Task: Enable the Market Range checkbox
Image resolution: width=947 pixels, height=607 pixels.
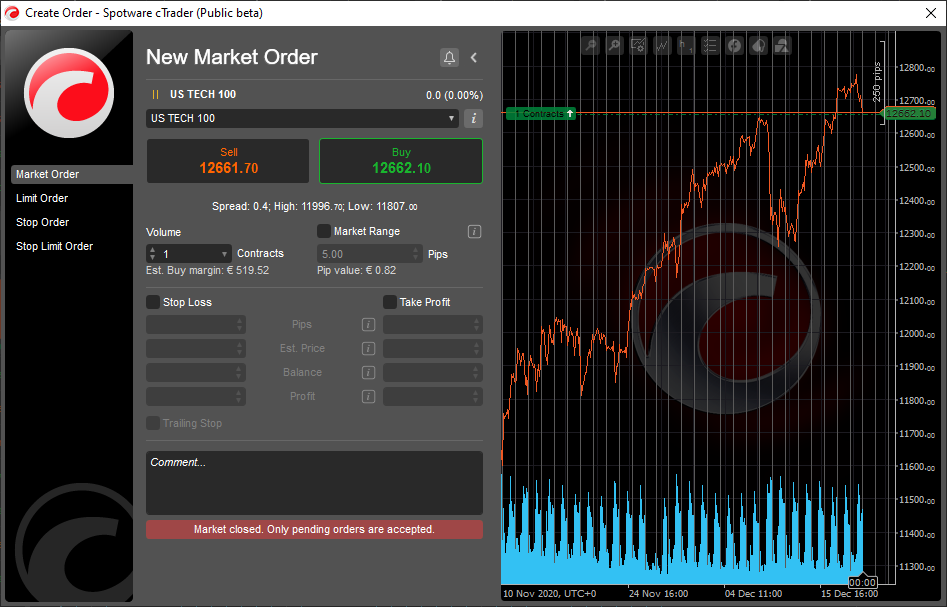Action: click(324, 231)
